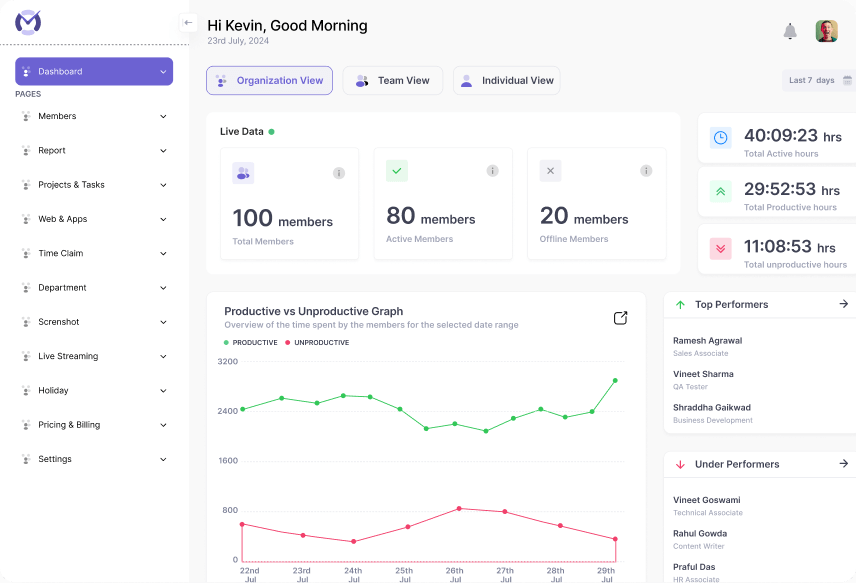Viewport: 856px width, 583px height.
Task: Open Top Performers list with arrow
Action: 843,304
